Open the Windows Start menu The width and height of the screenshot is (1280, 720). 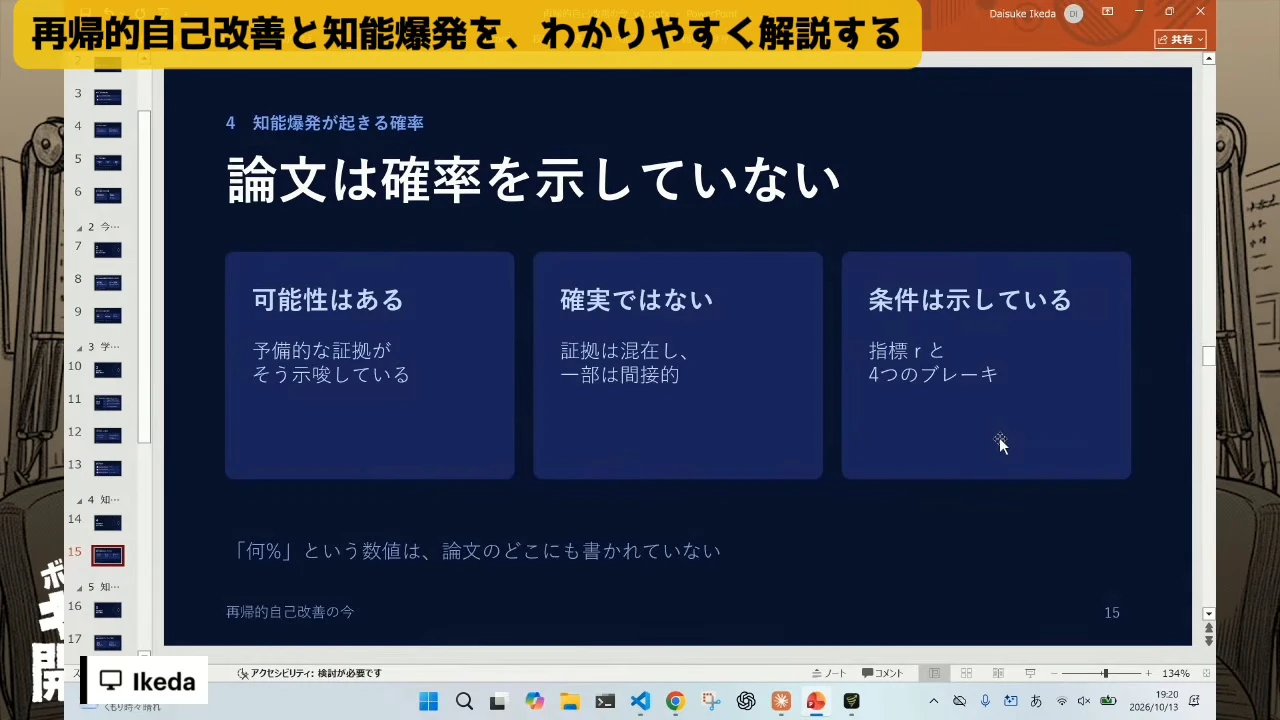click(428, 701)
